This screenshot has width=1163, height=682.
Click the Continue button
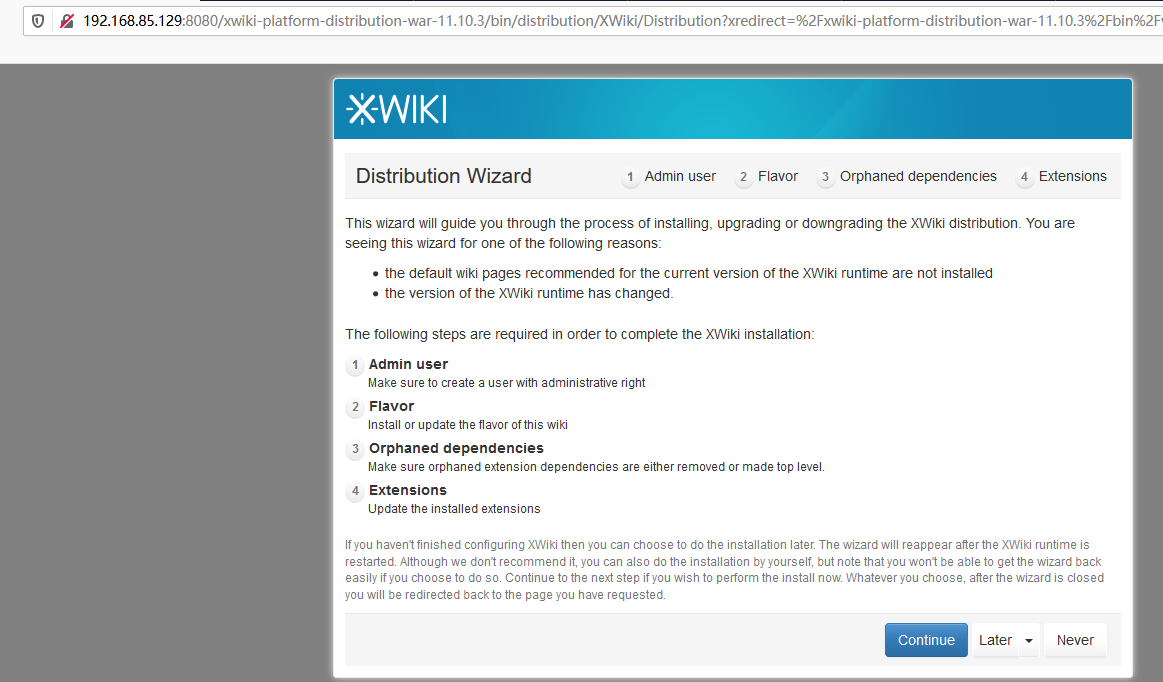[x=926, y=640]
